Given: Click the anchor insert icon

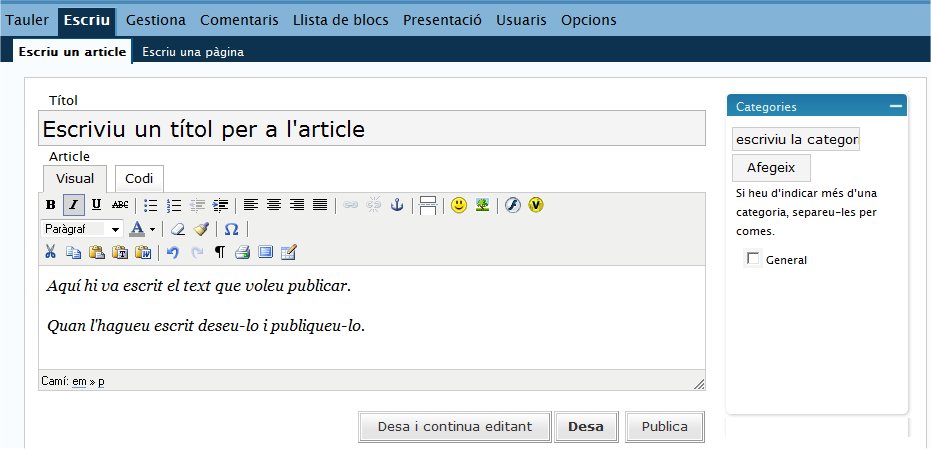Looking at the screenshot, I should (396, 205).
